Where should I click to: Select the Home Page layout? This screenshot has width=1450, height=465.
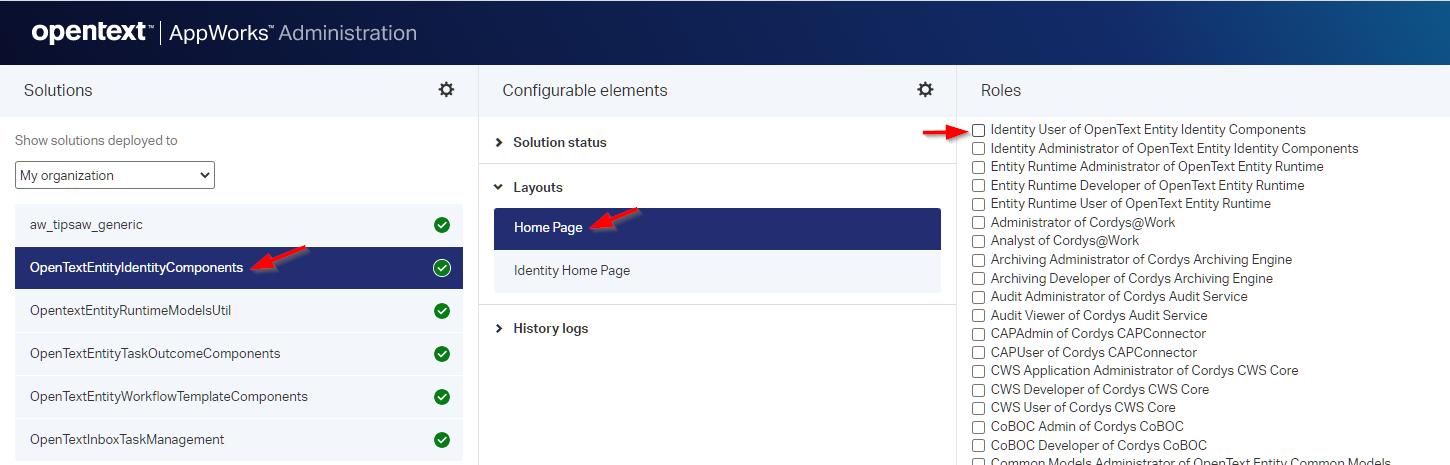tap(548, 228)
